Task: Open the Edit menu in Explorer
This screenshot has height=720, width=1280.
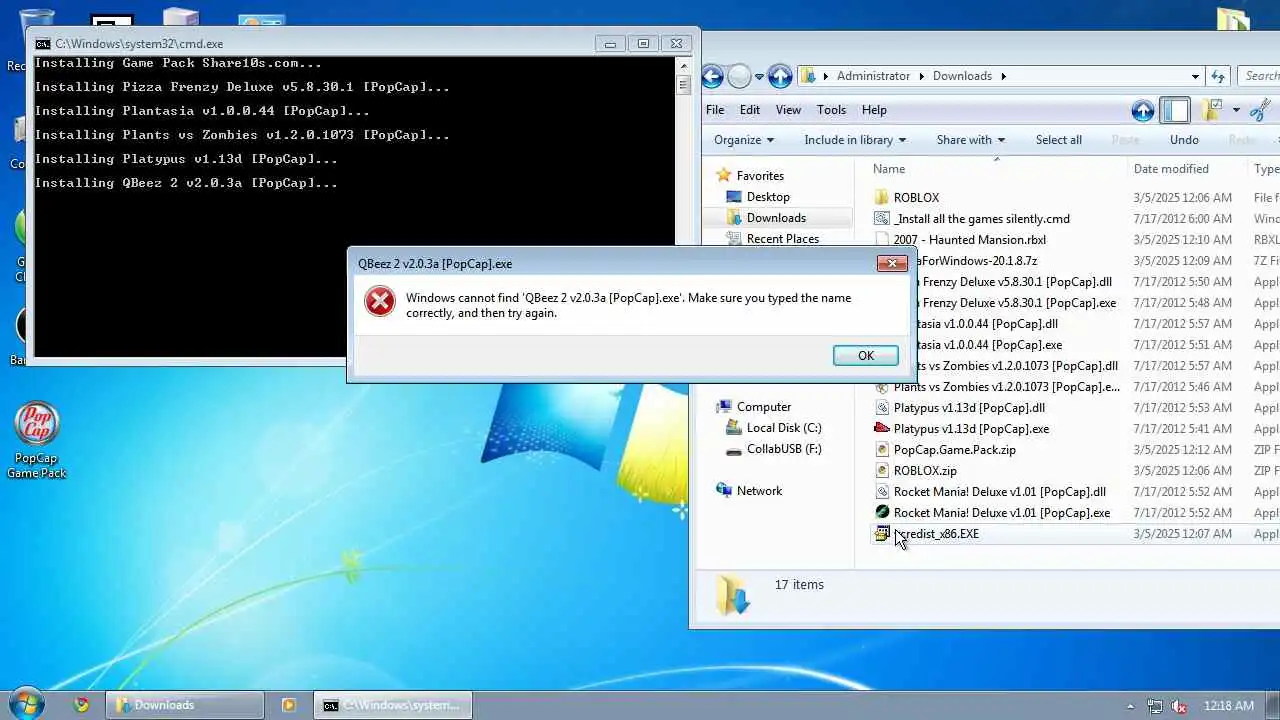Action: pos(750,110)
